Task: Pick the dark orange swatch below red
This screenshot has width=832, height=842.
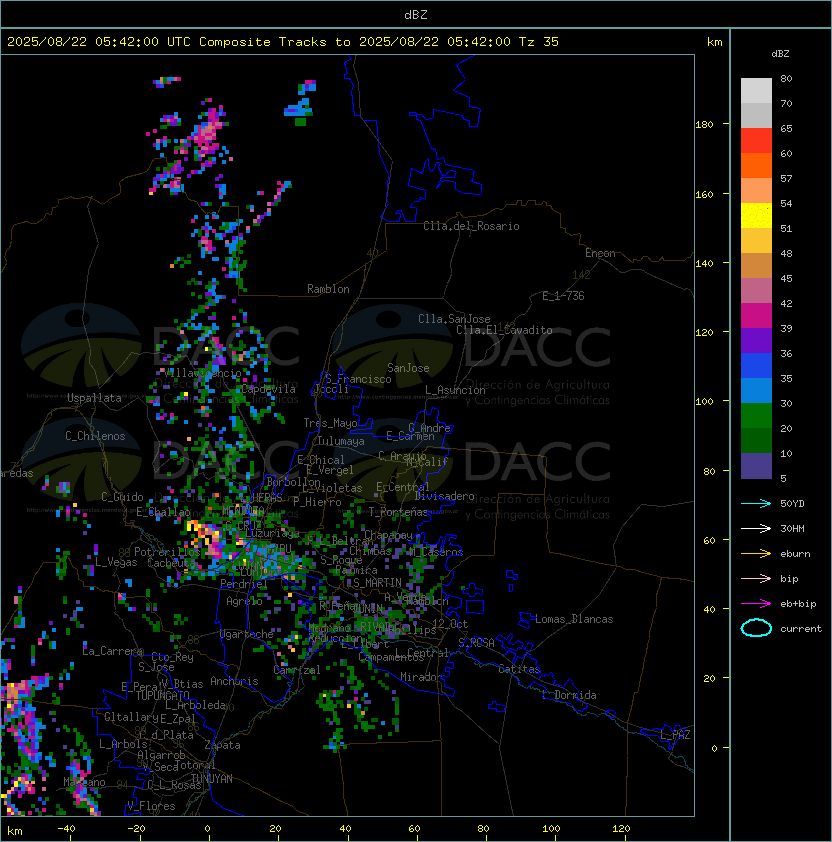Action: click(756, 165)
